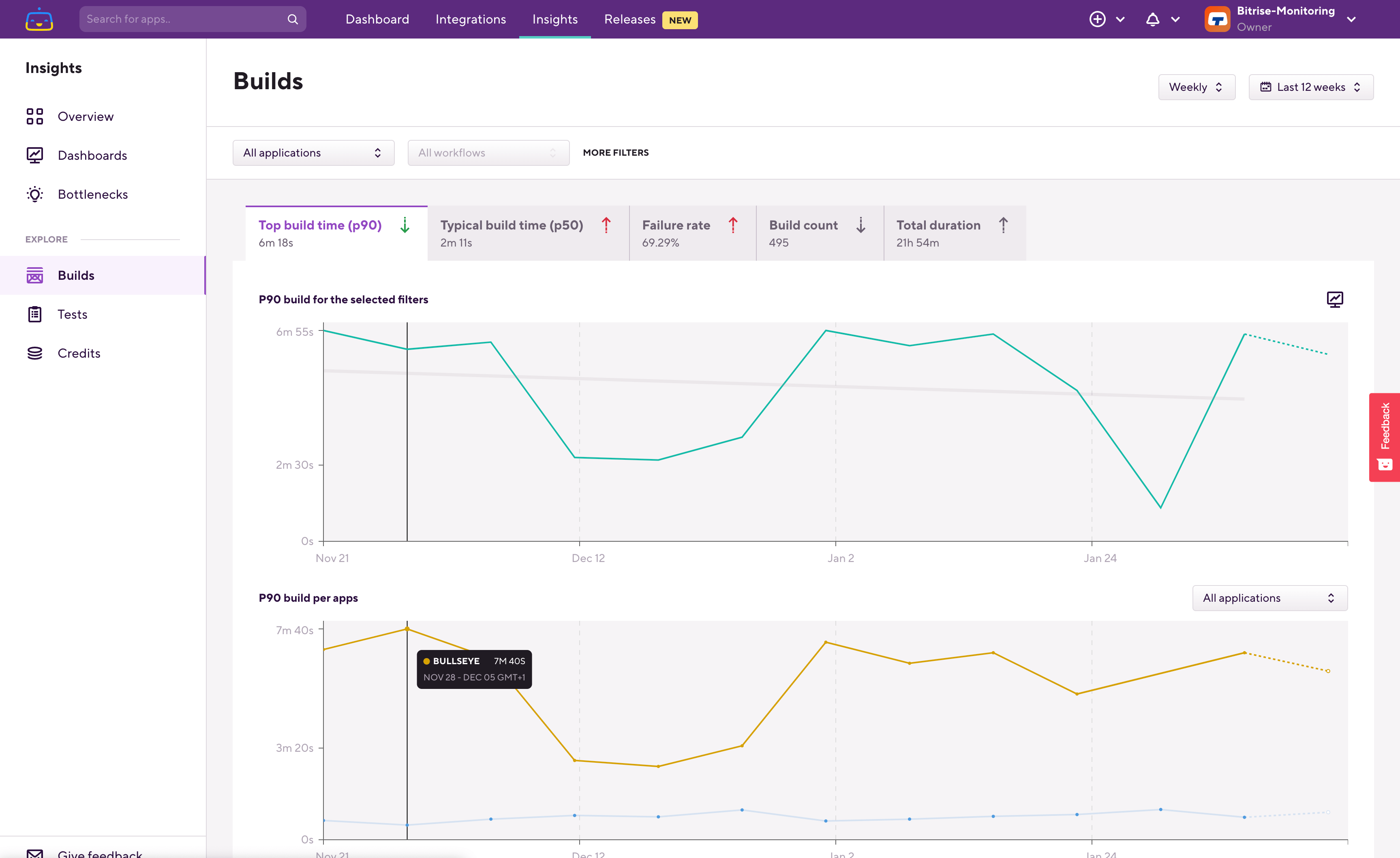Image resolution: width=1400 pixels, height=858 pixels.
Task: Open the notifications bell icon
Action: point(1152,19)
